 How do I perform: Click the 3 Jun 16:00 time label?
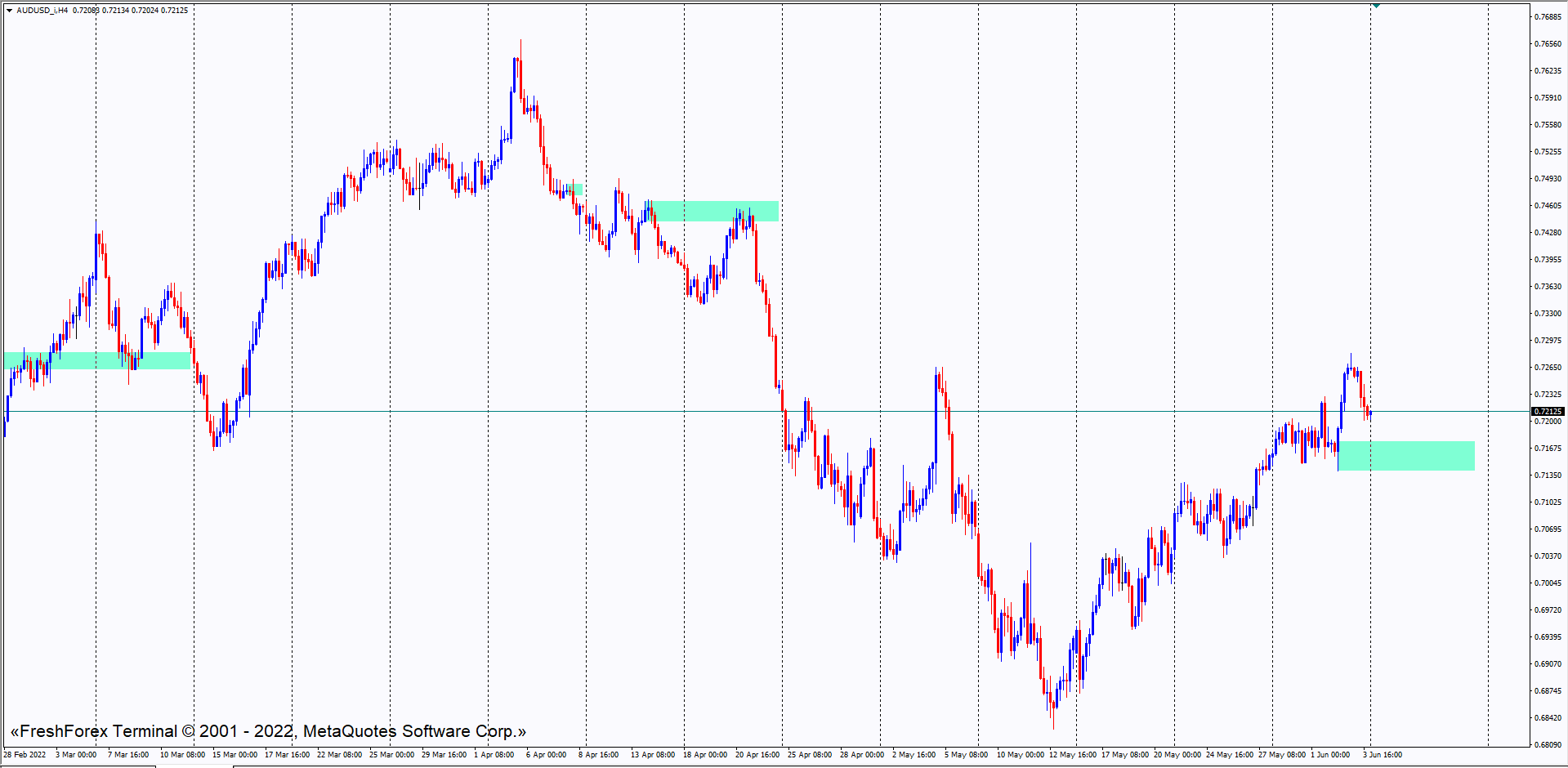[x=1383, y=755]
